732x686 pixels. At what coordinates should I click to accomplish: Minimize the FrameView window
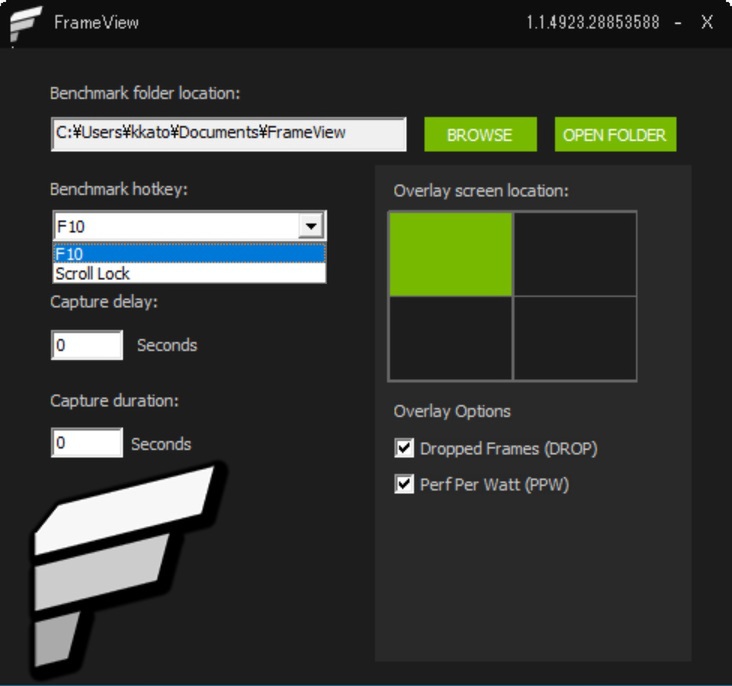click(678, 22)
